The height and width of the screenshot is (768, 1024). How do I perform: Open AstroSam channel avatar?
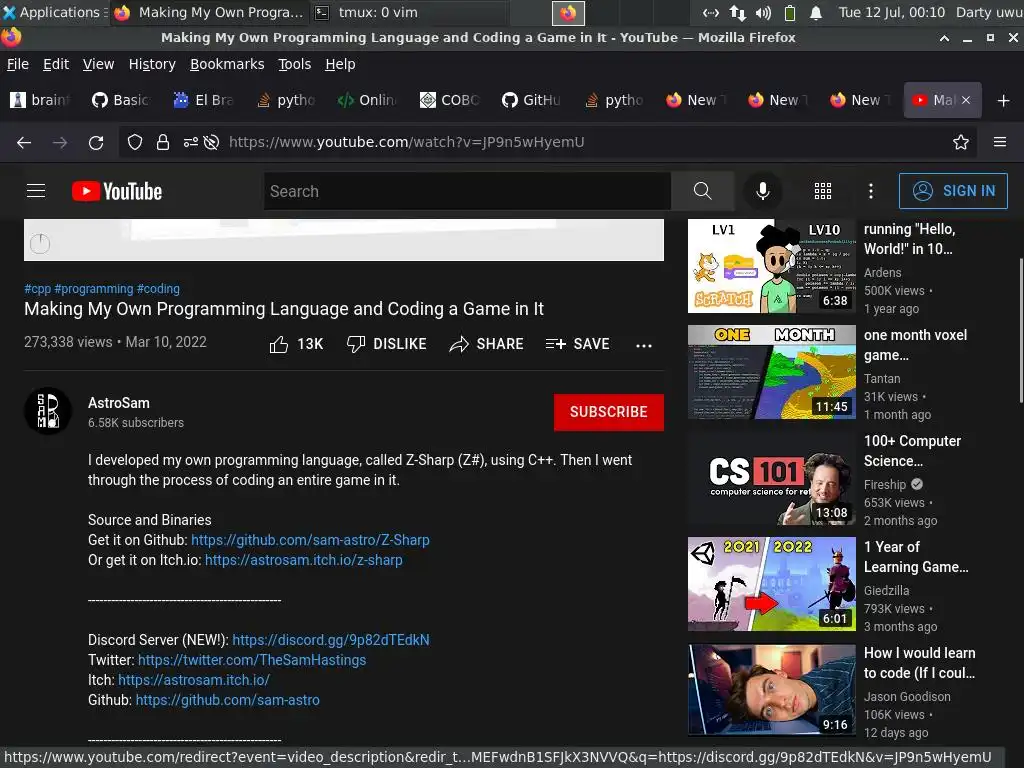coord(48,411)
